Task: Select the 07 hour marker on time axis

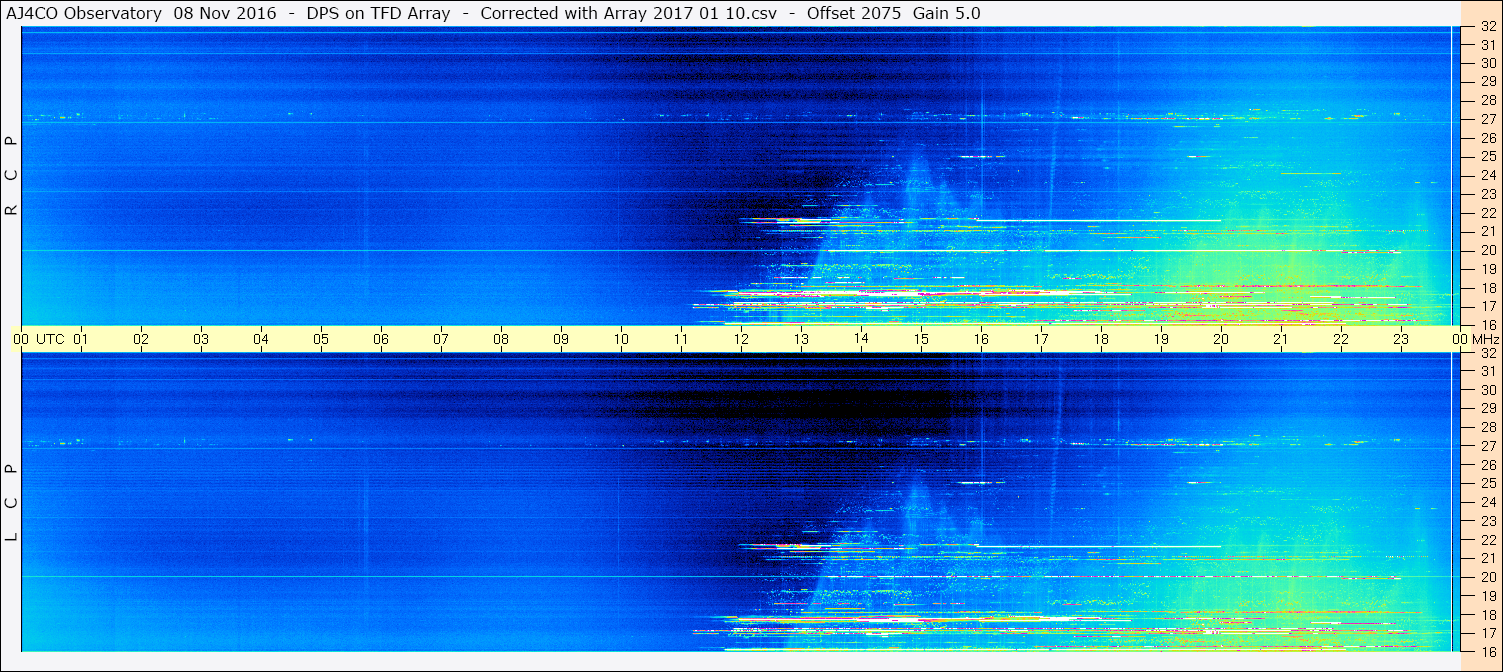Action: point(441,339)
